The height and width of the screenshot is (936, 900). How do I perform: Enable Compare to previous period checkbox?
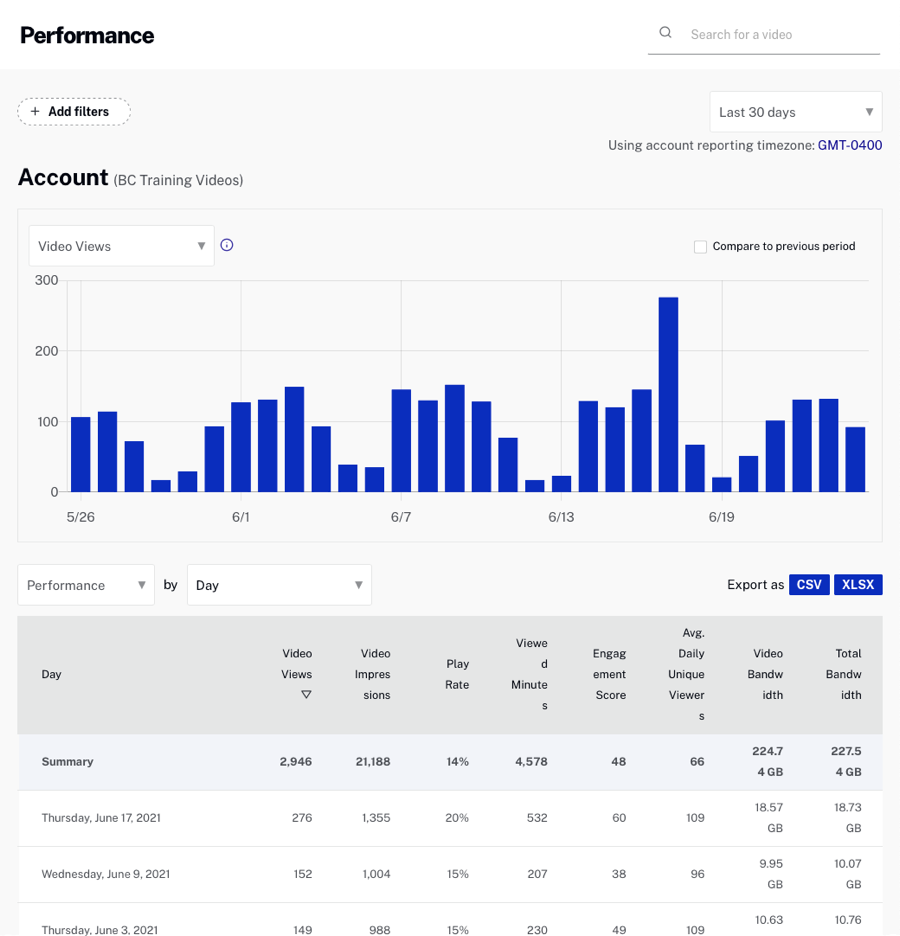tap(700, 246)
